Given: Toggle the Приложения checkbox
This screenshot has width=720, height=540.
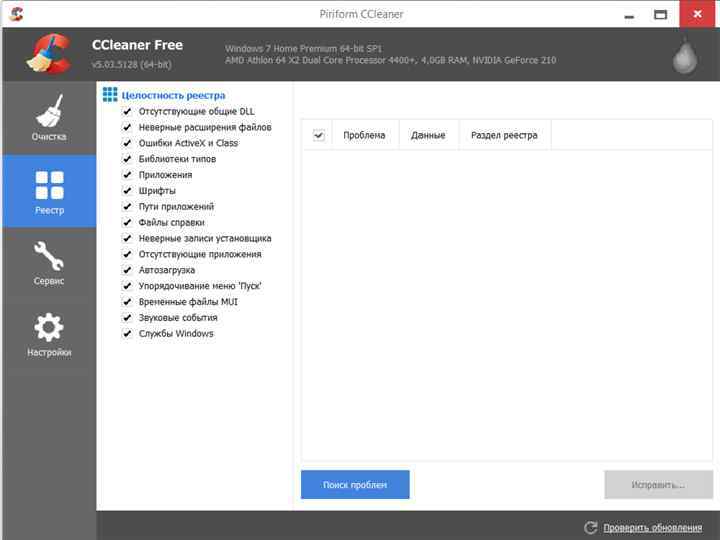Looking at the screenshot, I should pyautogui.click(x=127, y=174).
